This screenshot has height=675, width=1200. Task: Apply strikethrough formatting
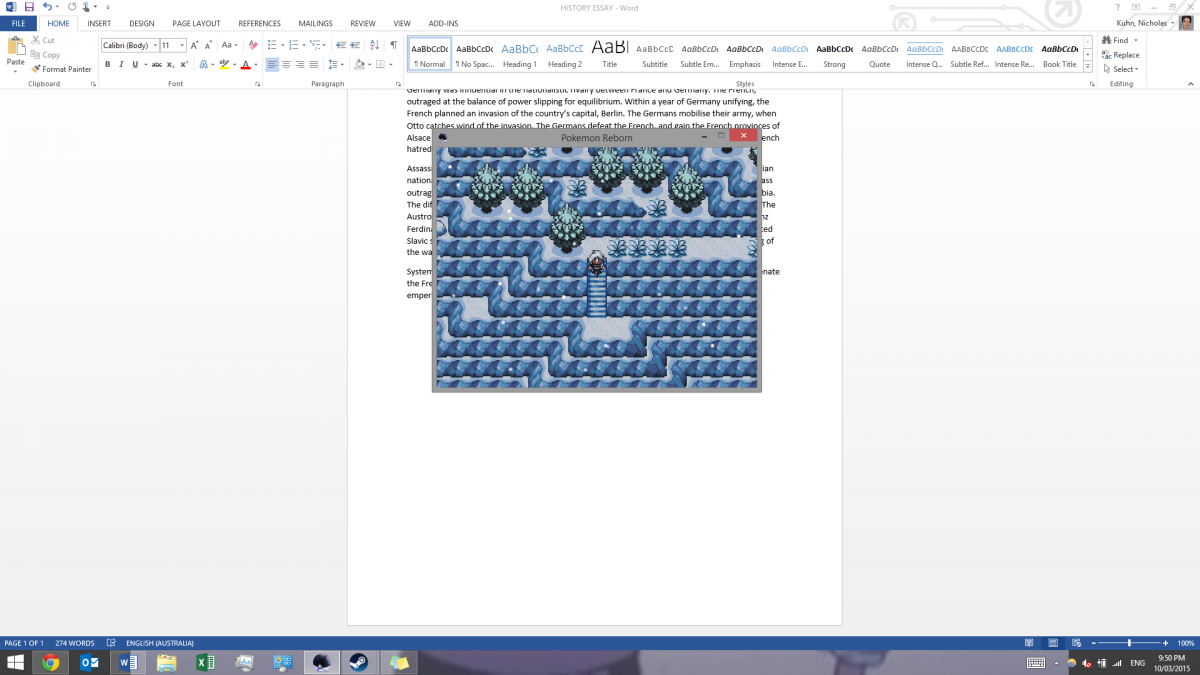pos(156,64)
